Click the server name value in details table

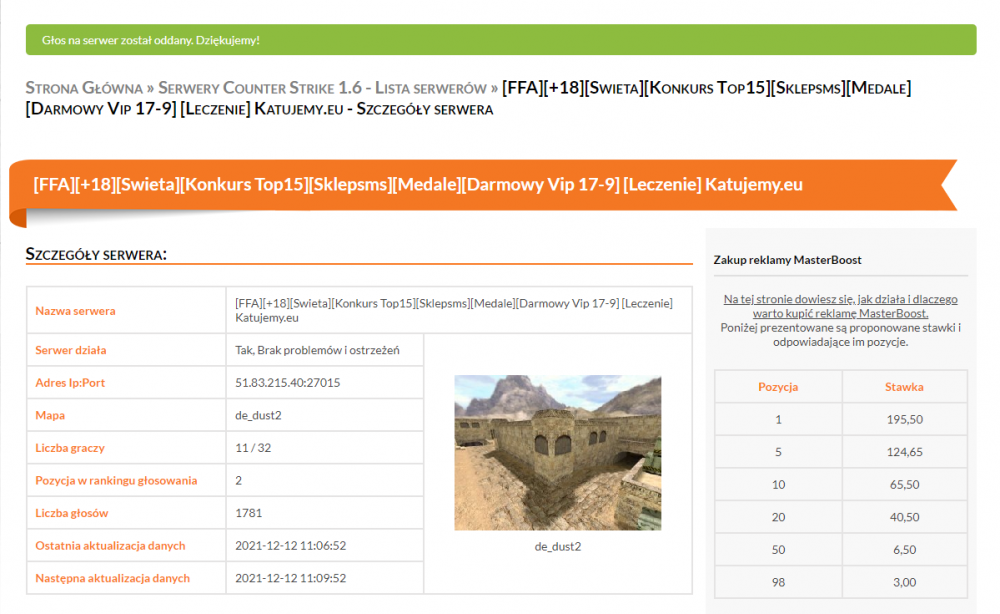(x=453, y=310)
